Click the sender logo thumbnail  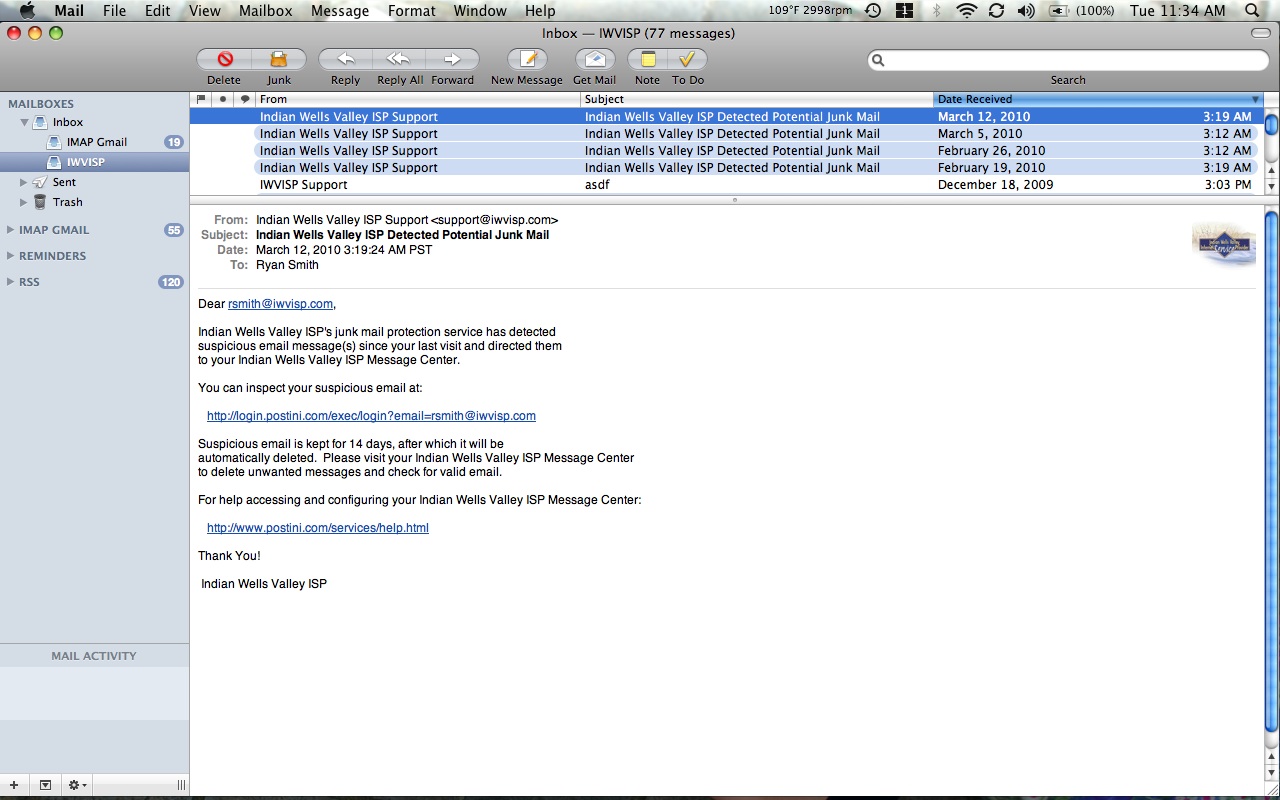(1224, 243)
